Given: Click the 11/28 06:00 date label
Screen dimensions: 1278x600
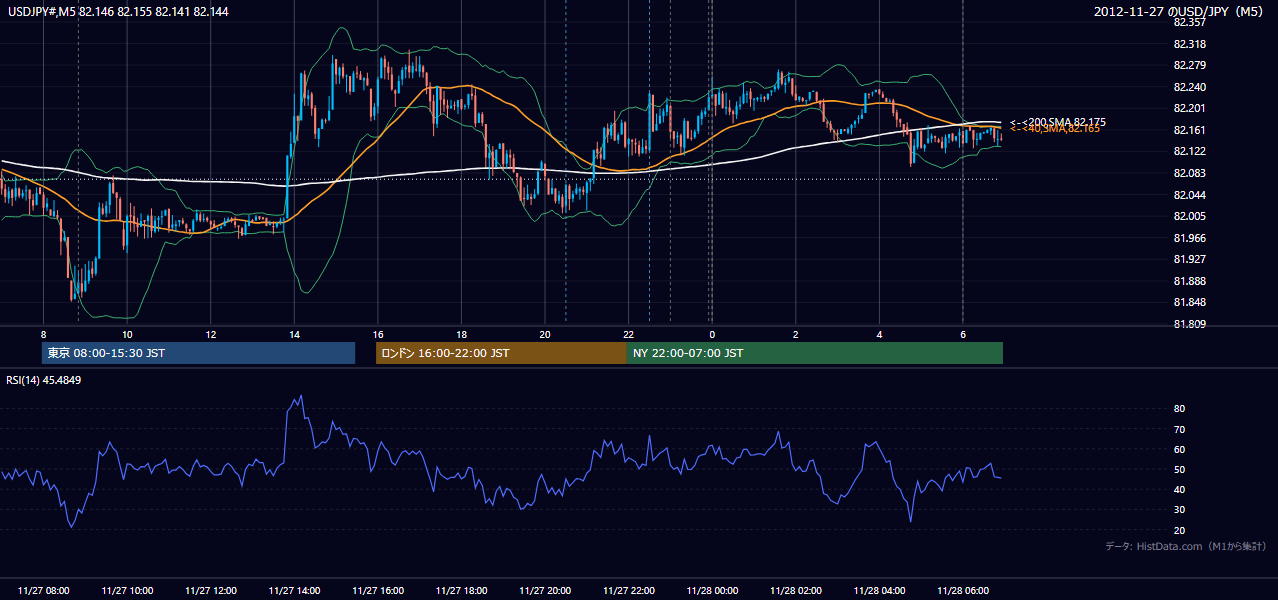Looking at the screenshot, I should [963, 591].
